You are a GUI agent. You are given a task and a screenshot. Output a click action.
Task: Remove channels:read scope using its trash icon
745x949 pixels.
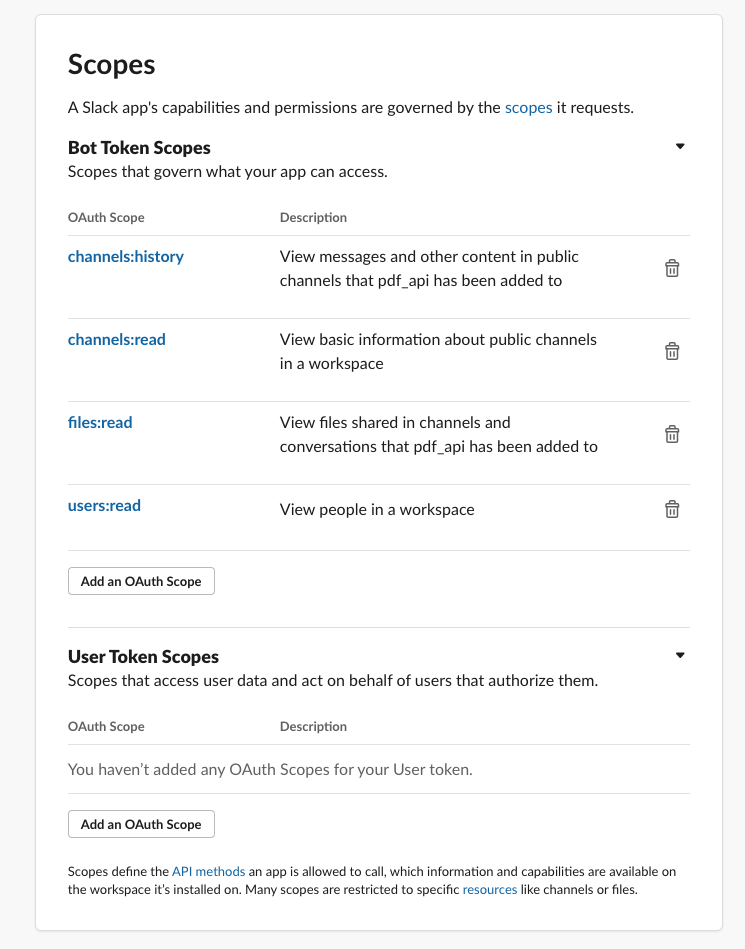pos(672,351)
